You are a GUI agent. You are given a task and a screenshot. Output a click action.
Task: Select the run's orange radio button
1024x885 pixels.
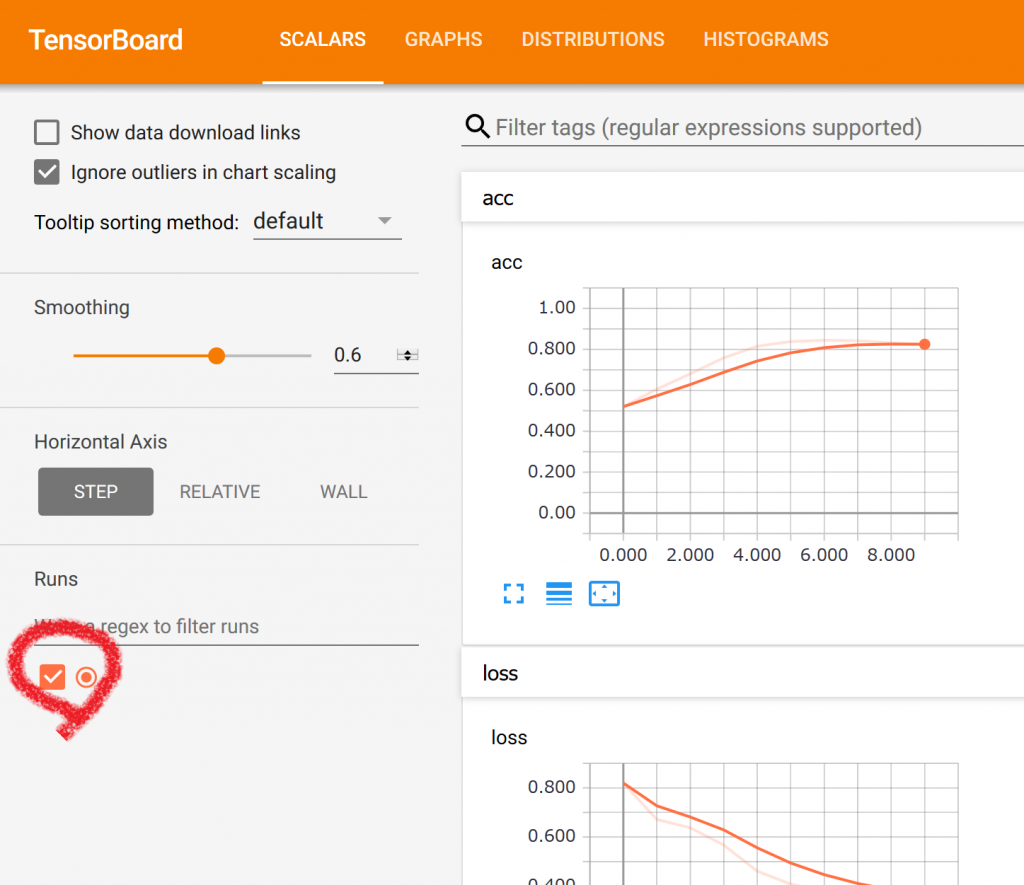click(x=86, y=677)
